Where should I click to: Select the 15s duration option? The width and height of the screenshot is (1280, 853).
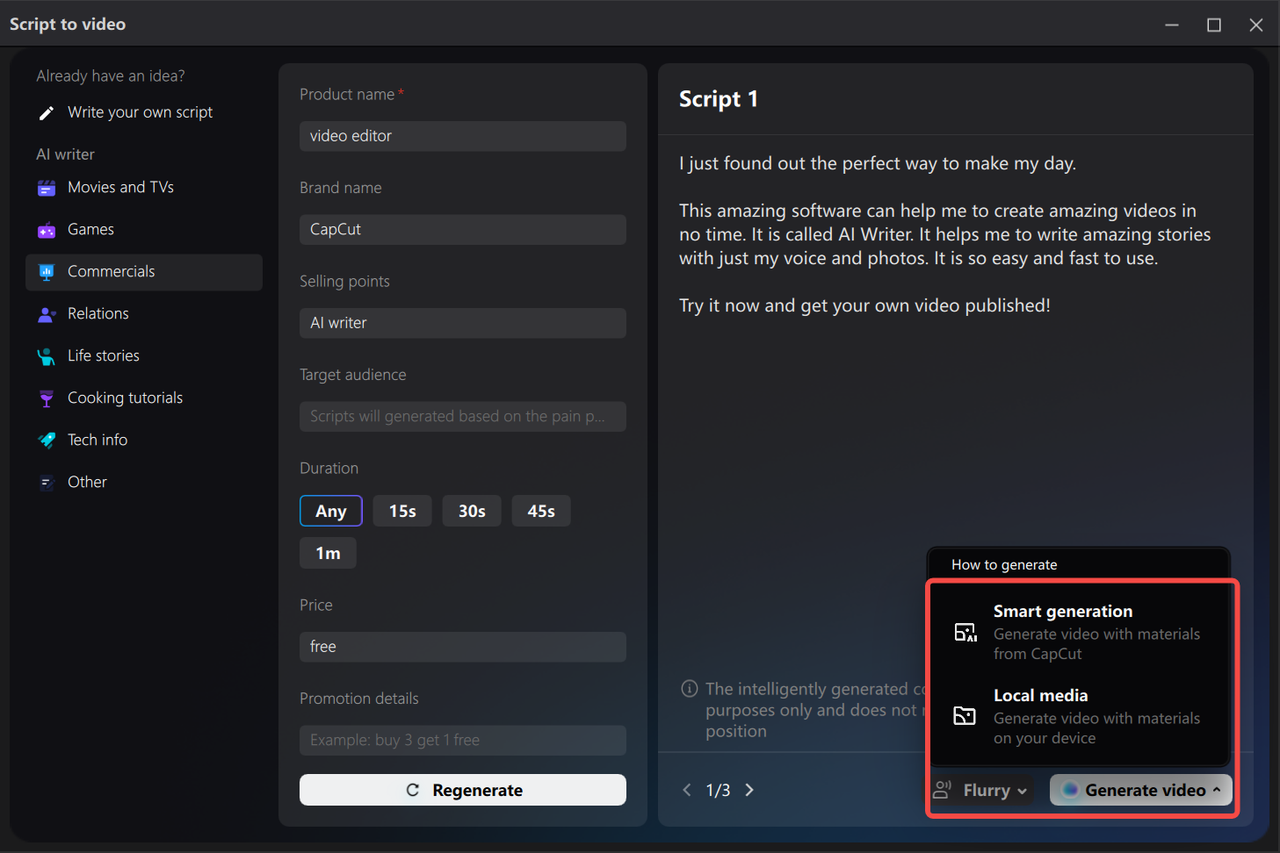pos(402,510)
